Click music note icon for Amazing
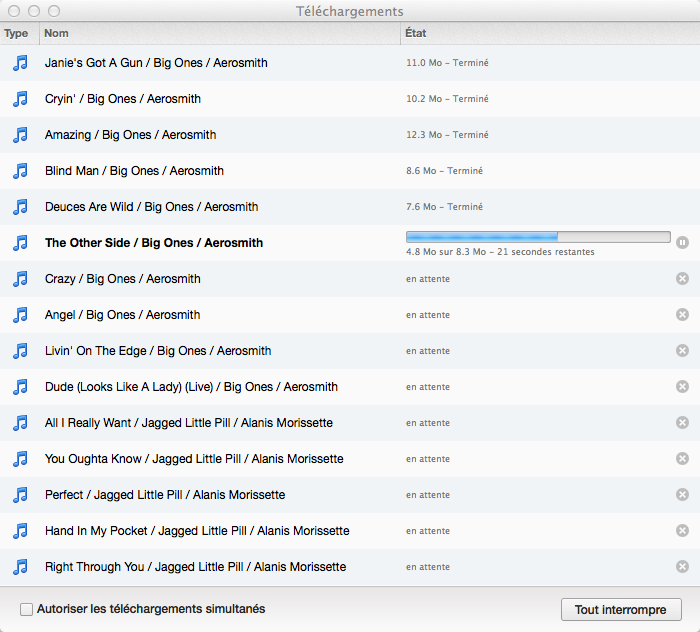The image size is (700, 632). point(20,135)
